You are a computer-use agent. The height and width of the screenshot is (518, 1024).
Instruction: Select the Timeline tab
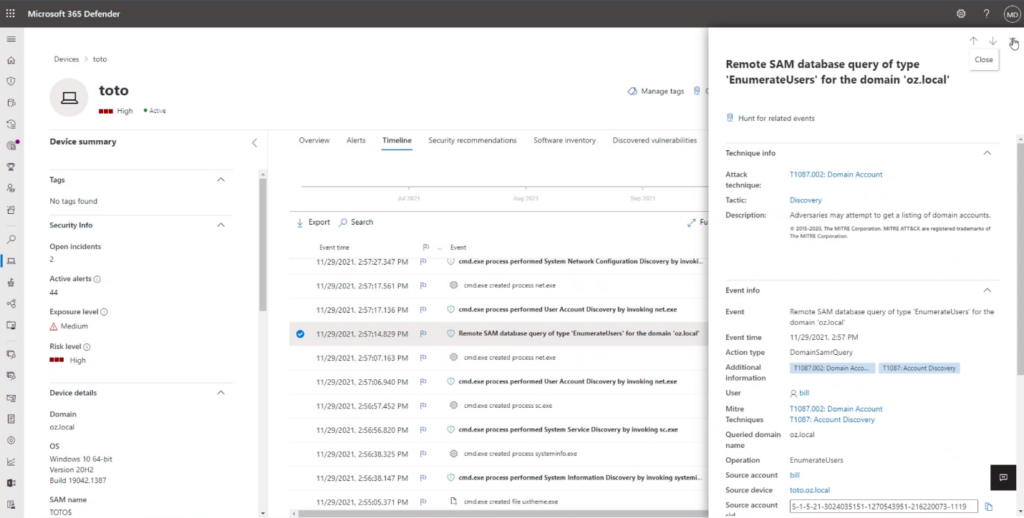(397, 140)
